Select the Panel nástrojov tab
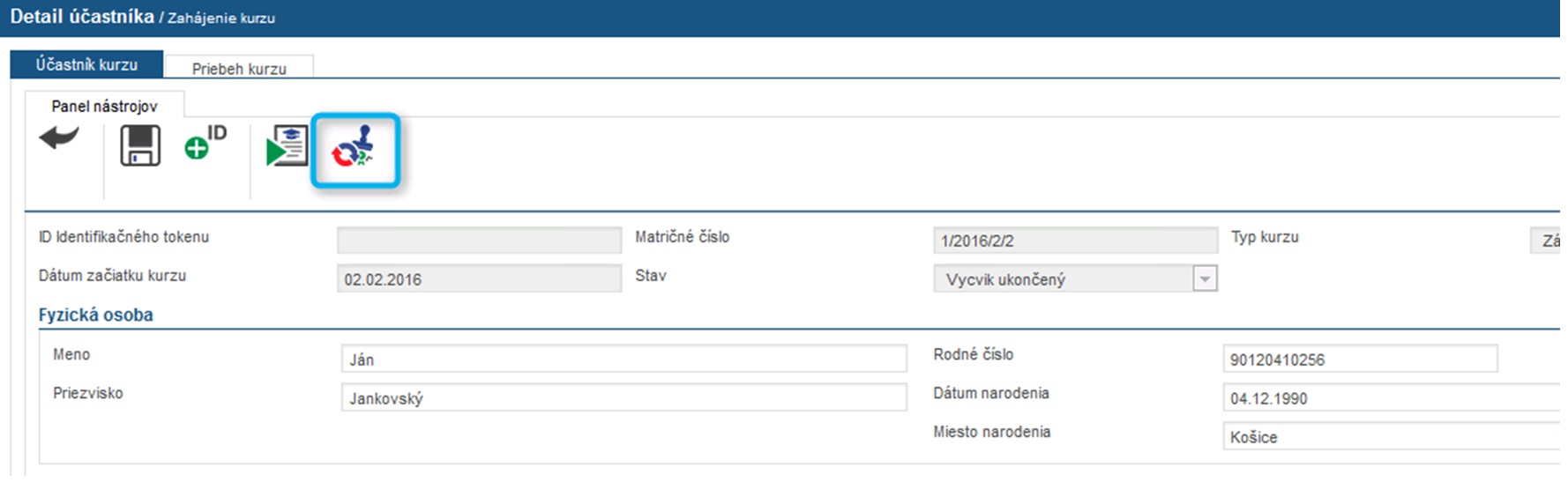 [104, 106]
